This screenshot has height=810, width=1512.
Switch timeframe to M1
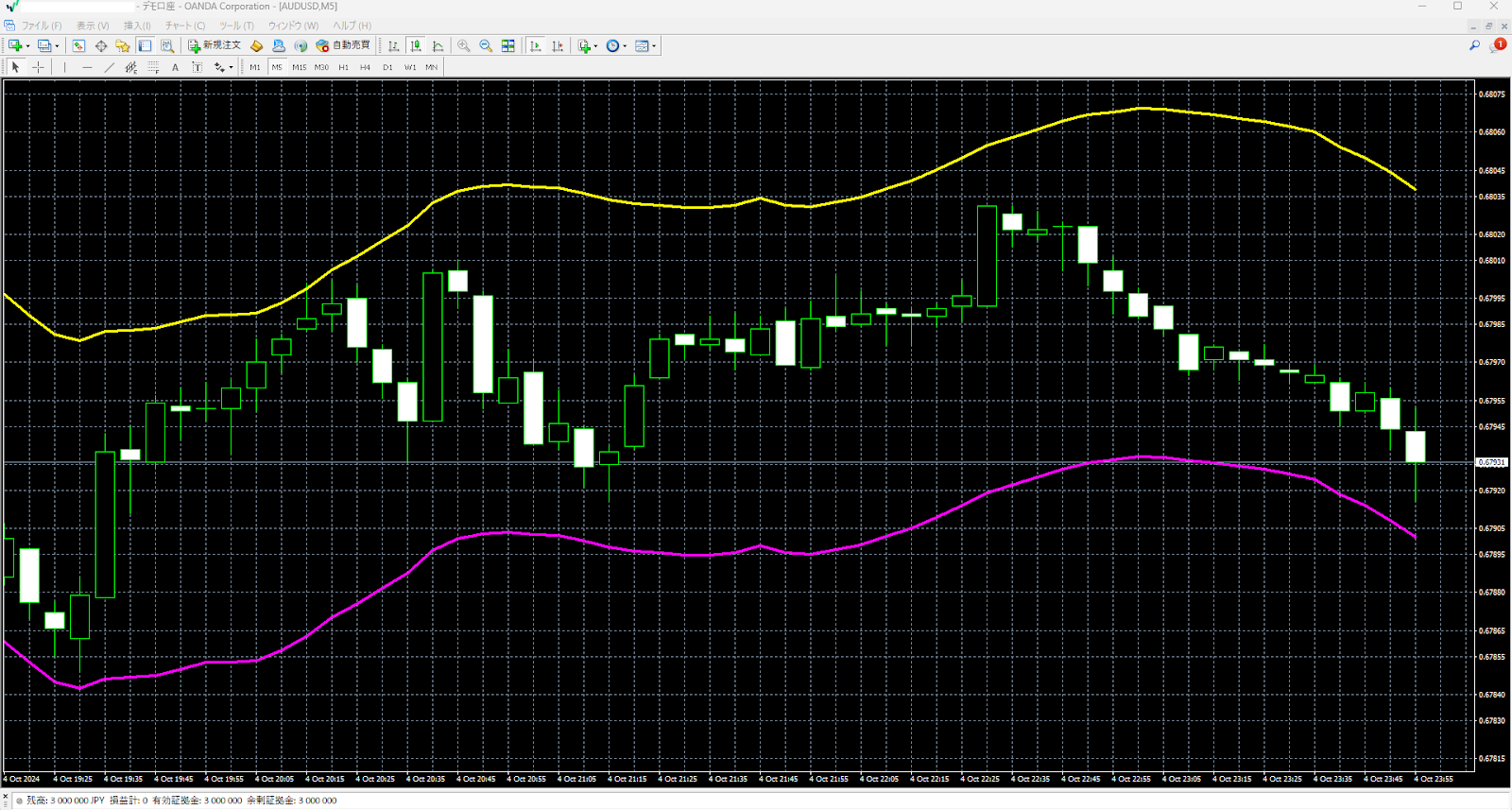point(254,67)
